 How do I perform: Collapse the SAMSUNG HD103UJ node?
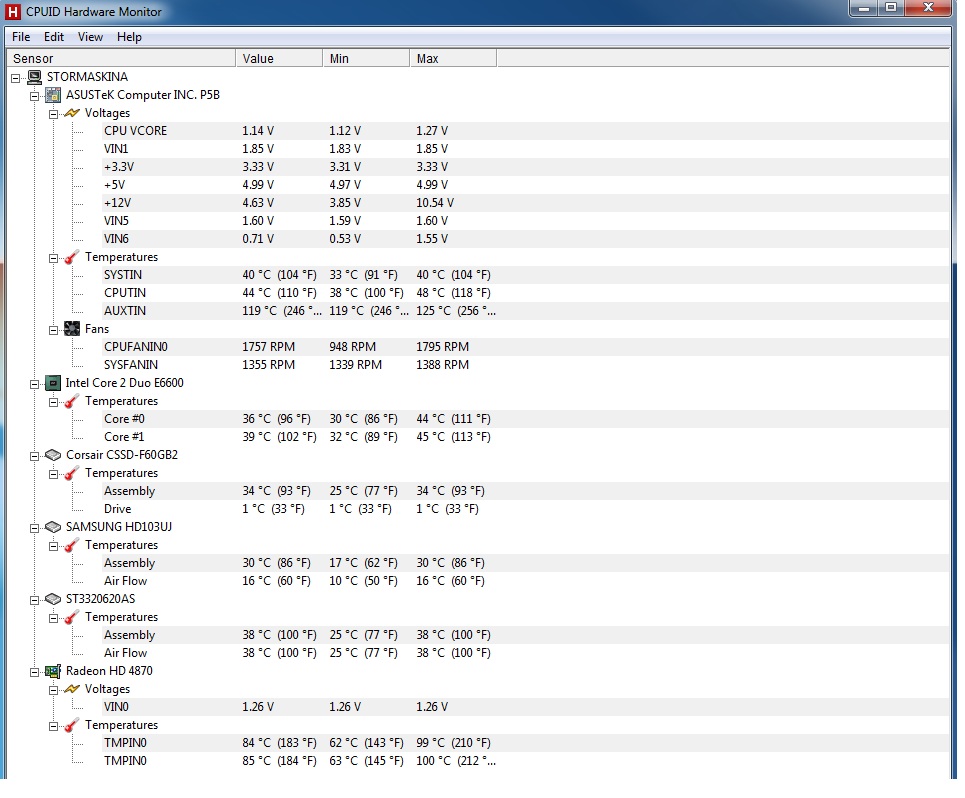pyautogui.click(x=34, y=528)
